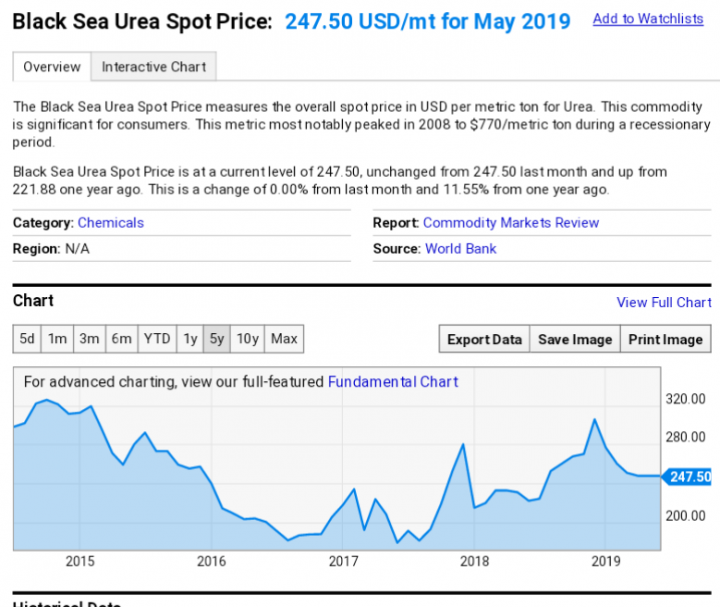
Task: Select the YTD chart range
Action: point(157,339)
